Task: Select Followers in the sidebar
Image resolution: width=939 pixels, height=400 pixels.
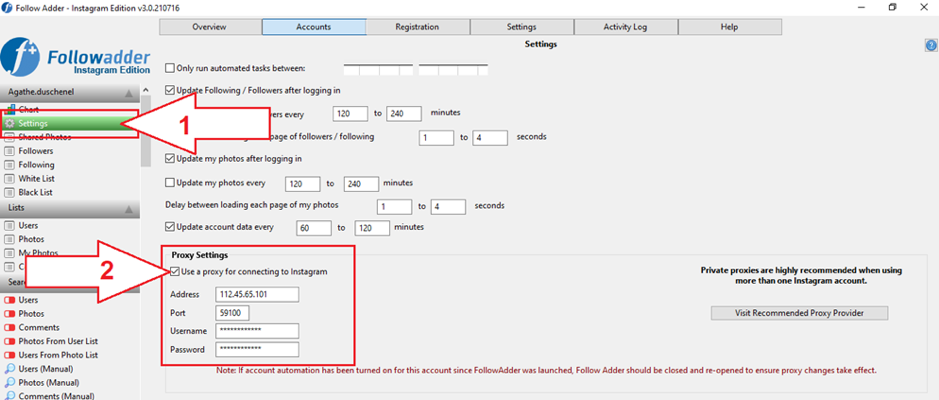Action: [x=36, y=151]
